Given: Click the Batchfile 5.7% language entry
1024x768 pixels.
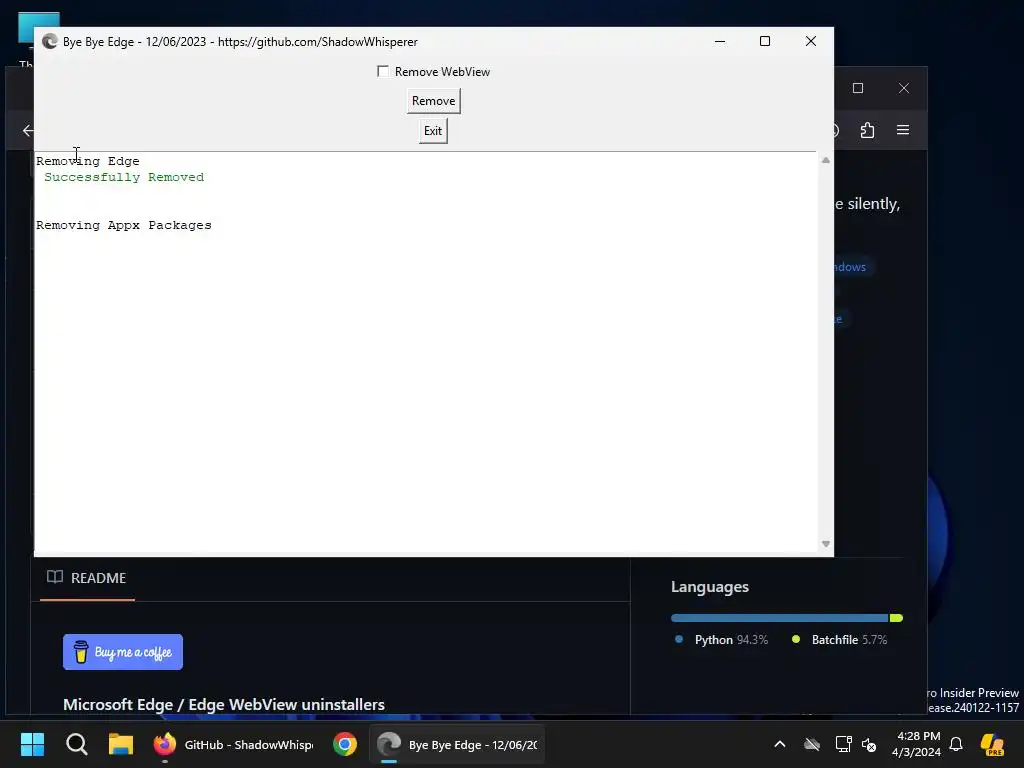Looking at the screenshot, I should point(839,640).
